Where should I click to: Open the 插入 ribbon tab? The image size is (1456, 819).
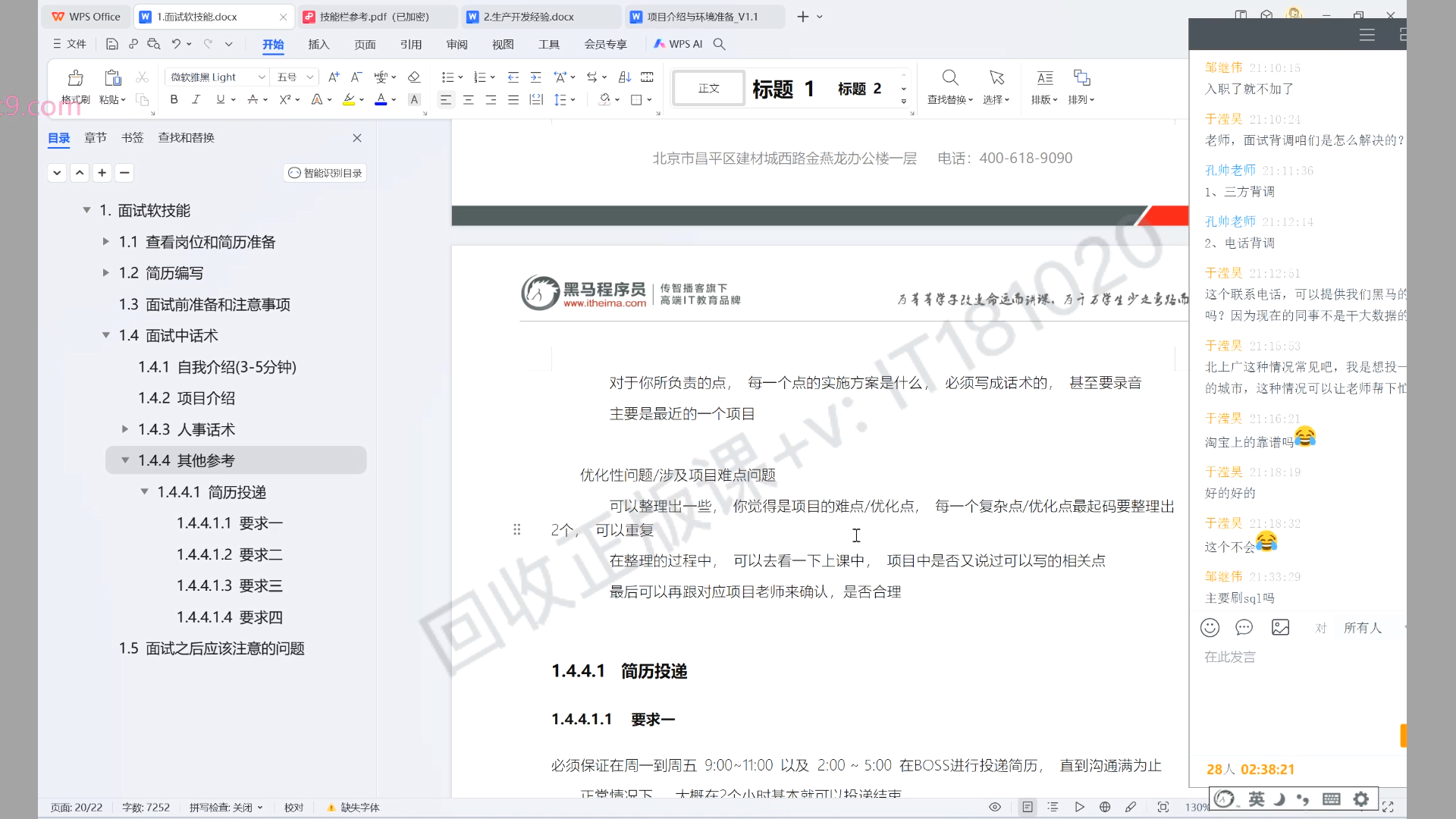point(318,45)
